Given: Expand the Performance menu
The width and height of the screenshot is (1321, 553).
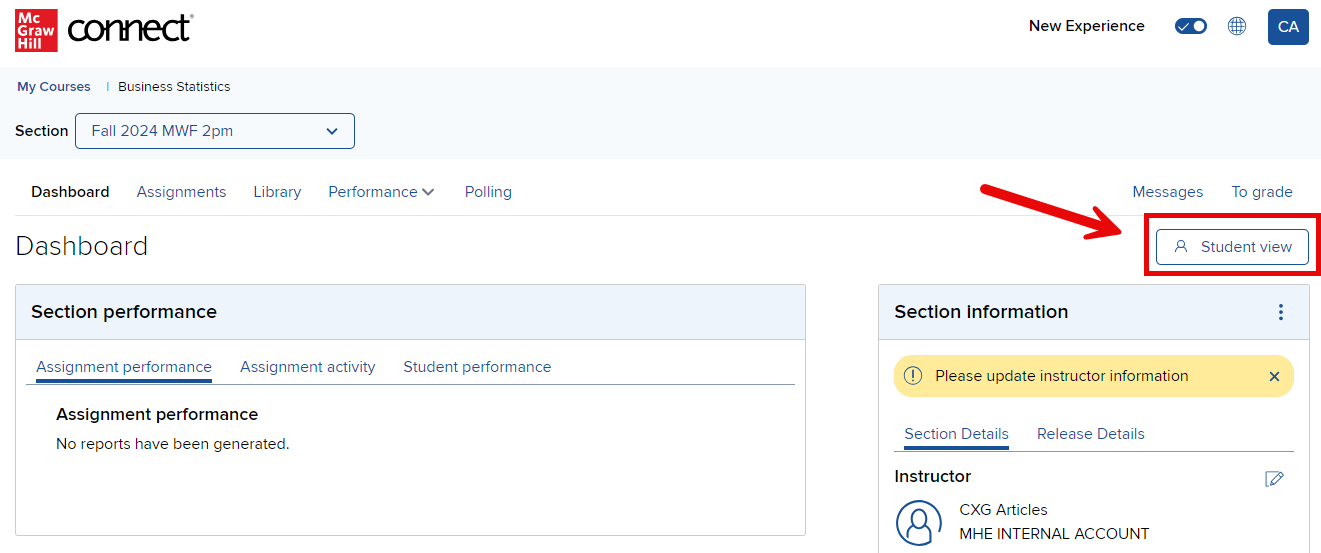Looking at the screenshot, I should coord(381,192).
